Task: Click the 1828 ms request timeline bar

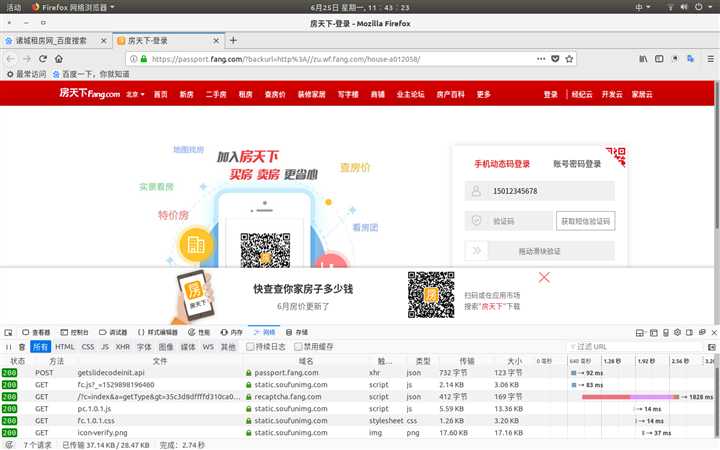Action: tap(630, 397)
